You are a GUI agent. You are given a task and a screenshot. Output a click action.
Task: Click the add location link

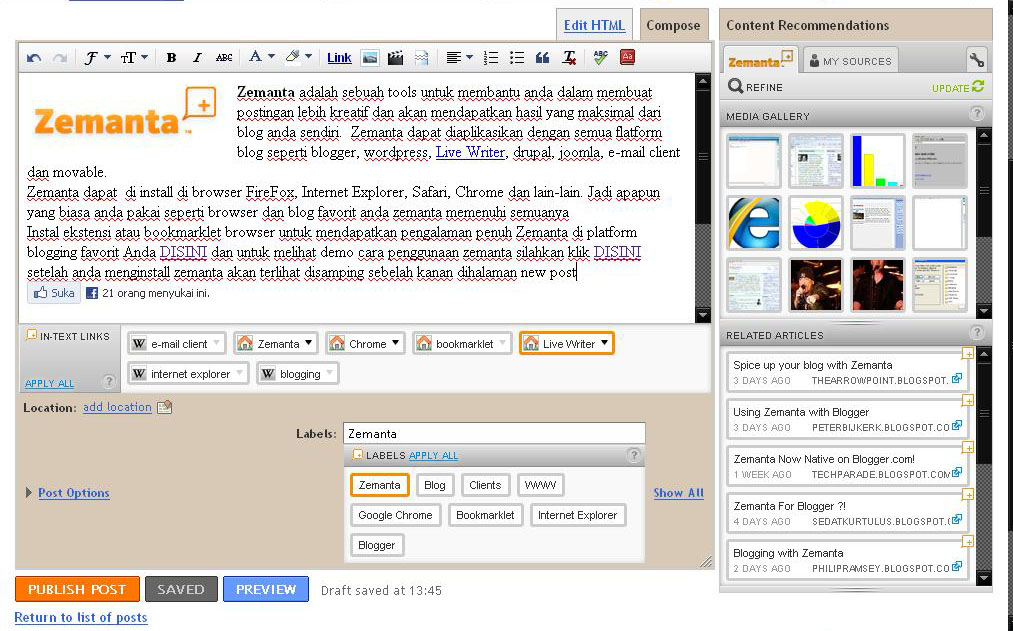click(117, 407)
